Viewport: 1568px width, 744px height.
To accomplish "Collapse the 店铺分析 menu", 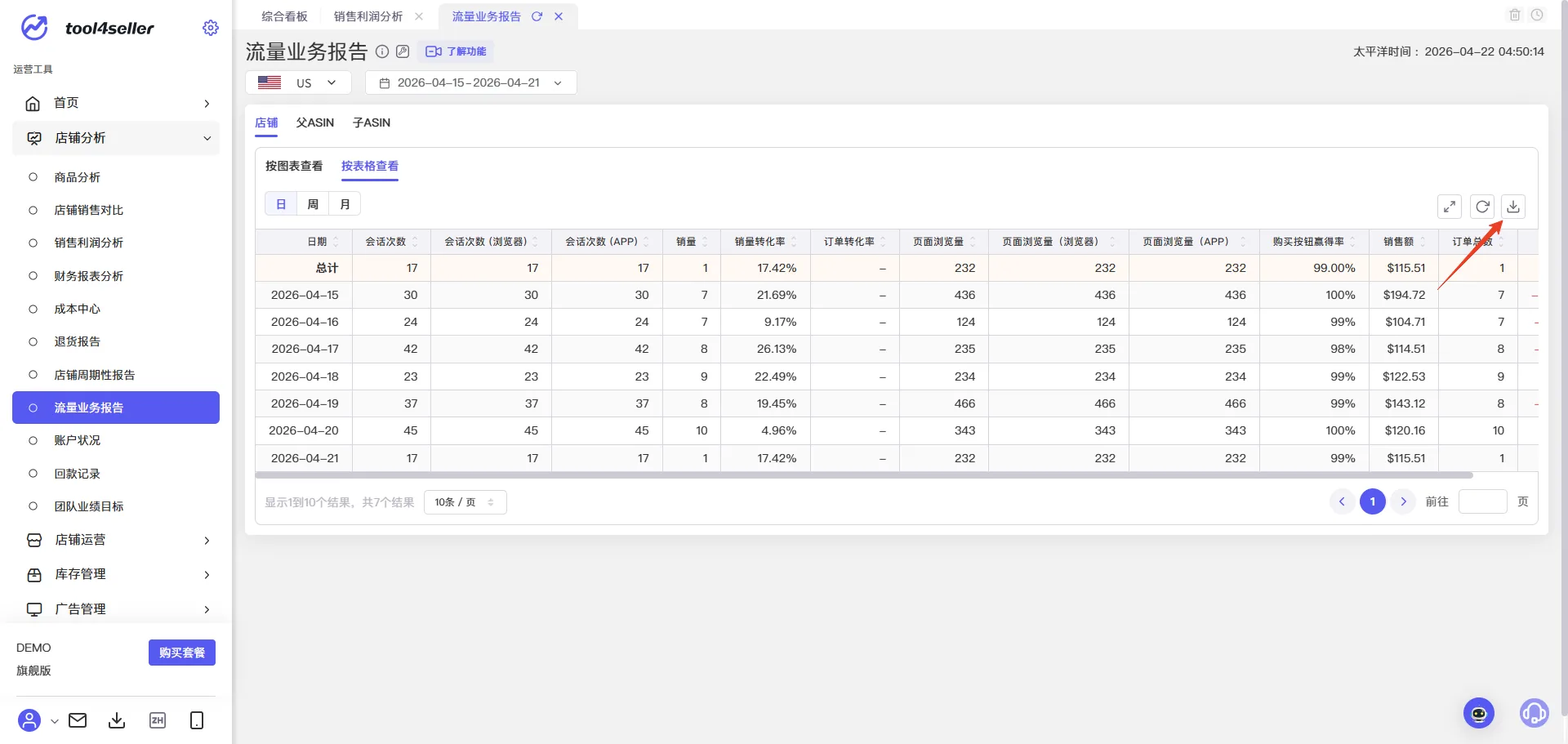I will (x=116, y=138).
